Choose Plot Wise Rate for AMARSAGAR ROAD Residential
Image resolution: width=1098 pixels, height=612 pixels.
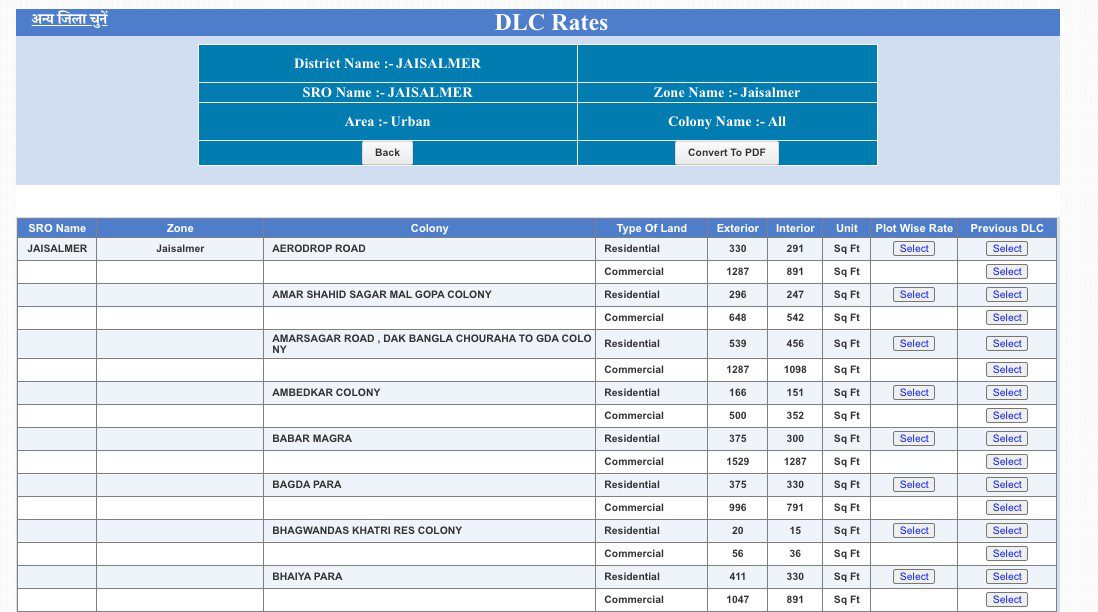[913, 344]
